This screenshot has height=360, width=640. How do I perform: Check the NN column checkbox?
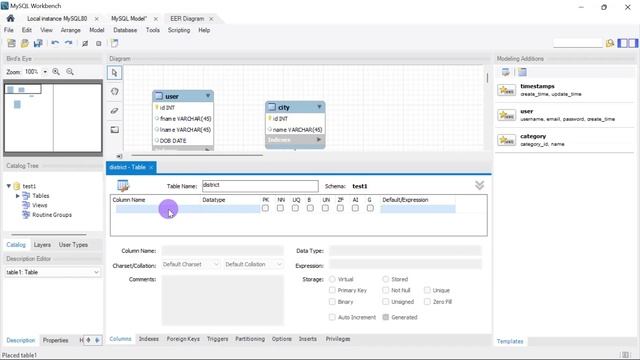280,209
